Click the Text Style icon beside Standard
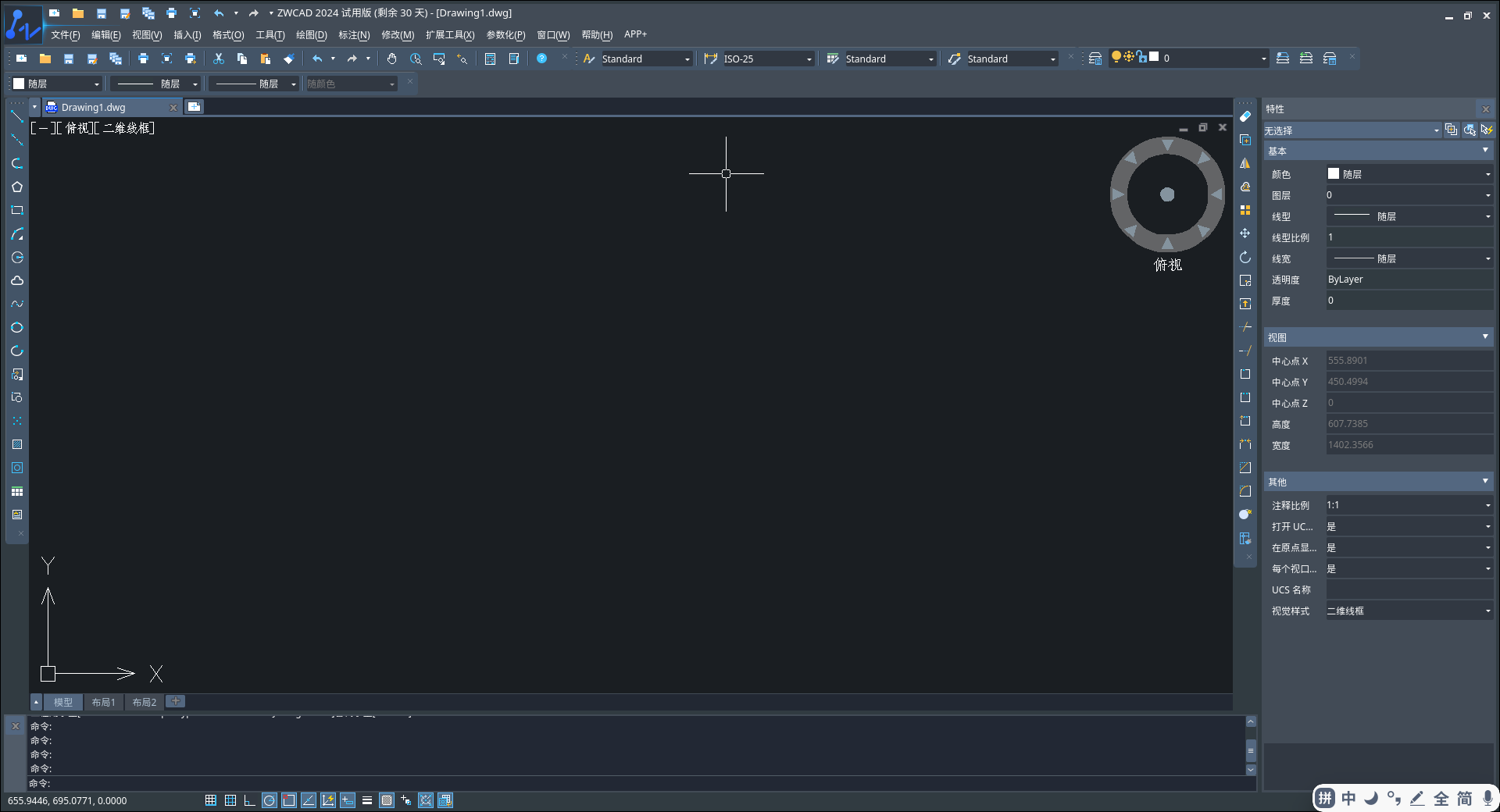The image size is (1500, 812). (589, 59)
